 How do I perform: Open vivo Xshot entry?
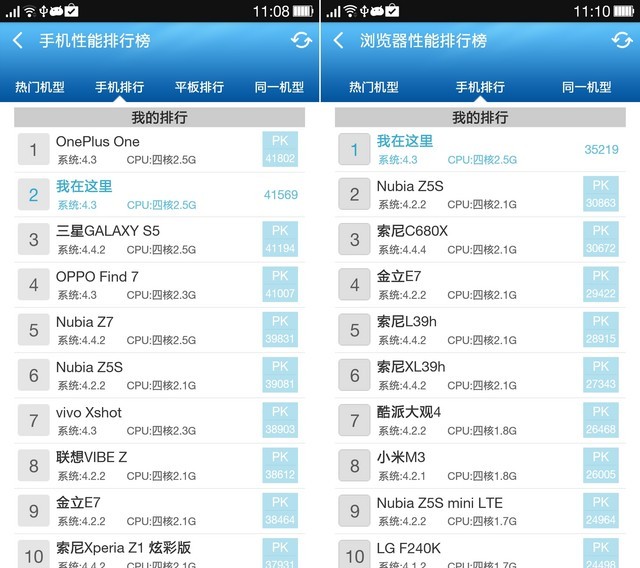[159, 421]
